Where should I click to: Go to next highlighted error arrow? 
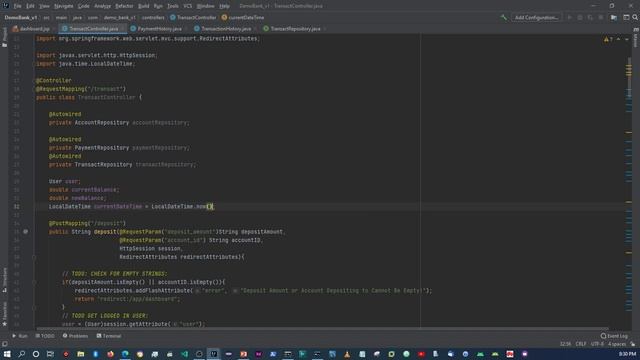click(x=627, y=39)
